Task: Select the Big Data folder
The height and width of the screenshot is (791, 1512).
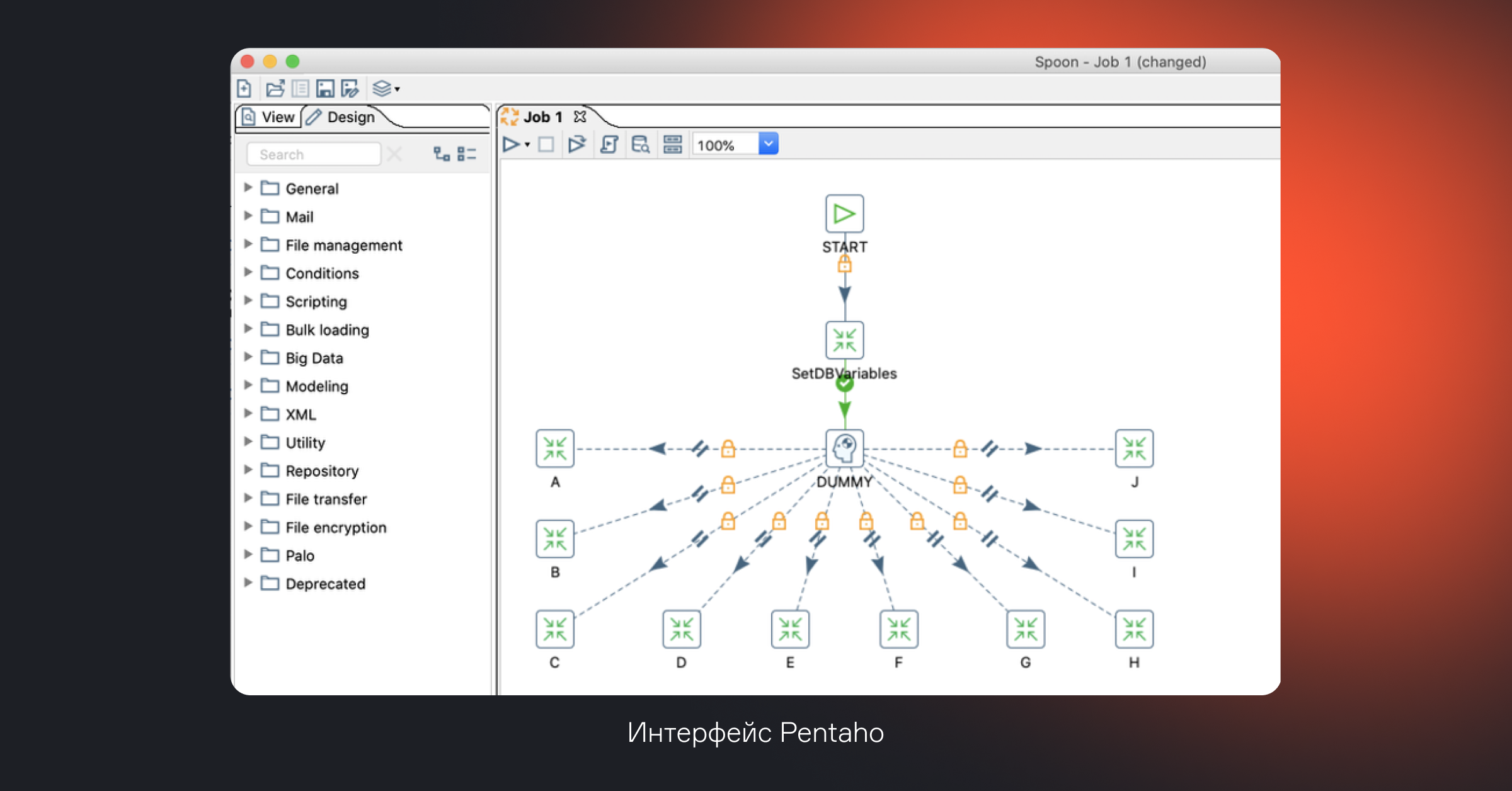Action: pyautogui.click(x=302, y=358)
